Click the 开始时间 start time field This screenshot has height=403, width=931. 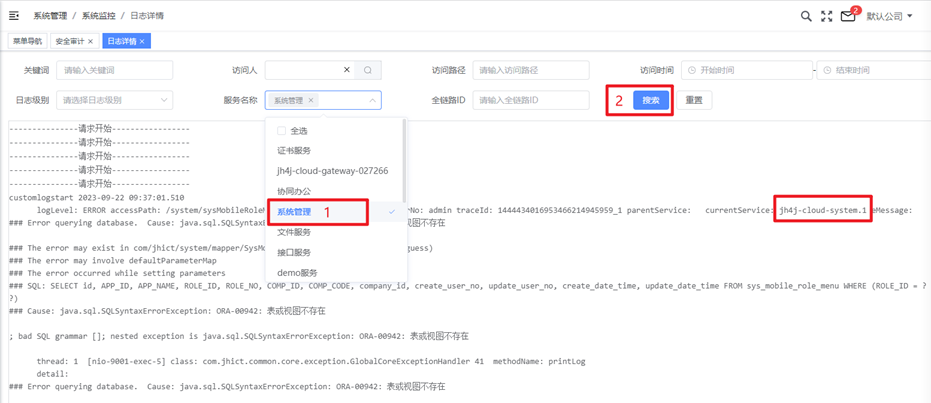(x=747, y=70)
